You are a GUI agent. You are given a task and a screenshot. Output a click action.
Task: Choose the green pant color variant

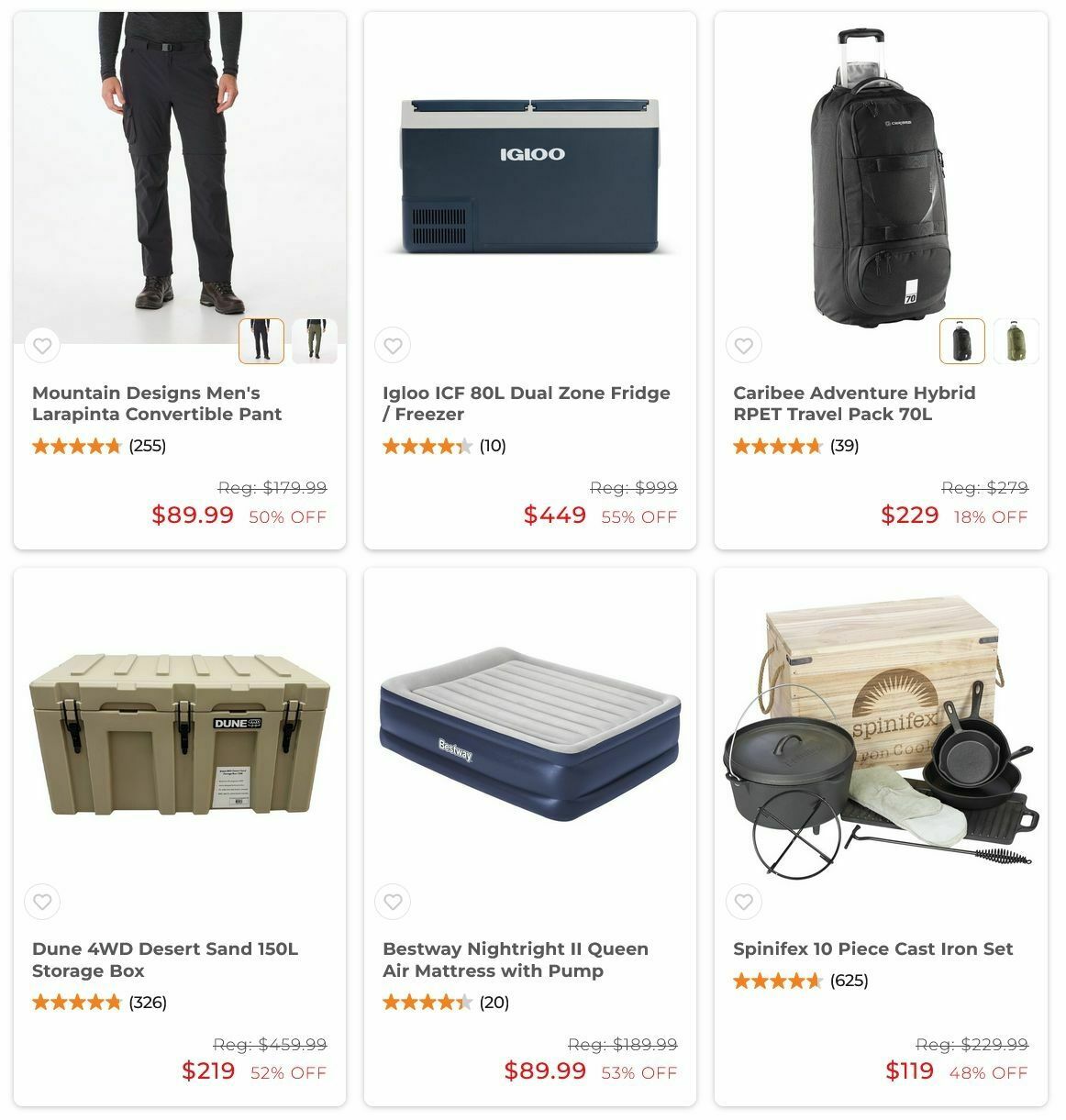point(315,341)
